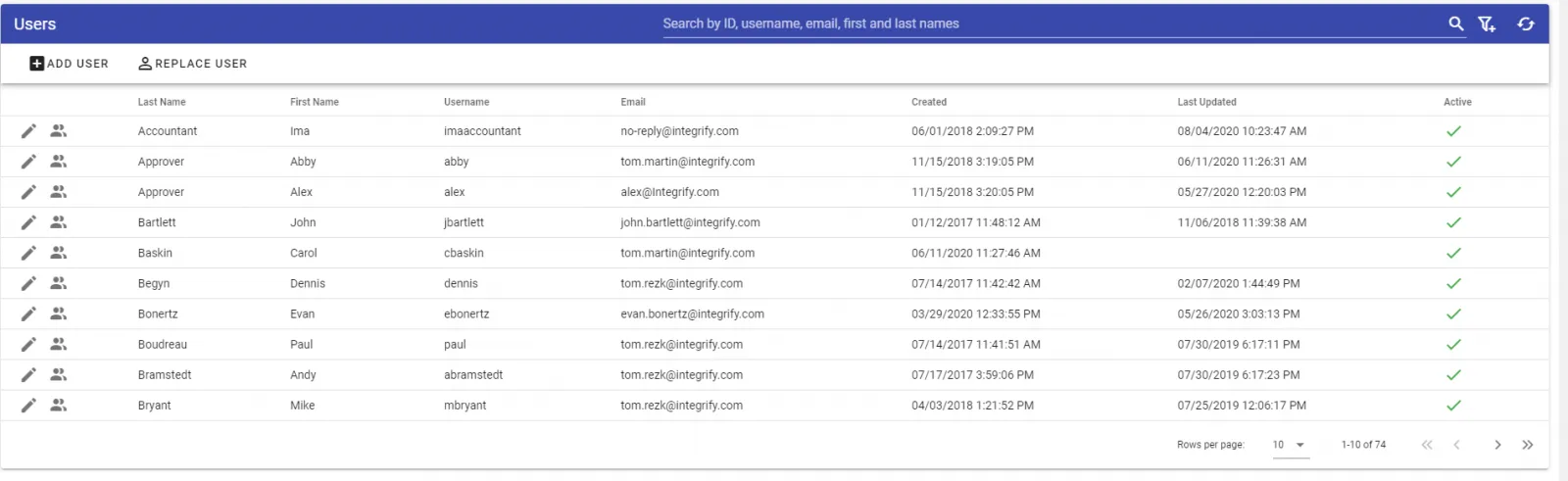
Task: Go to the next page of users
Action: coord(1497,445)
